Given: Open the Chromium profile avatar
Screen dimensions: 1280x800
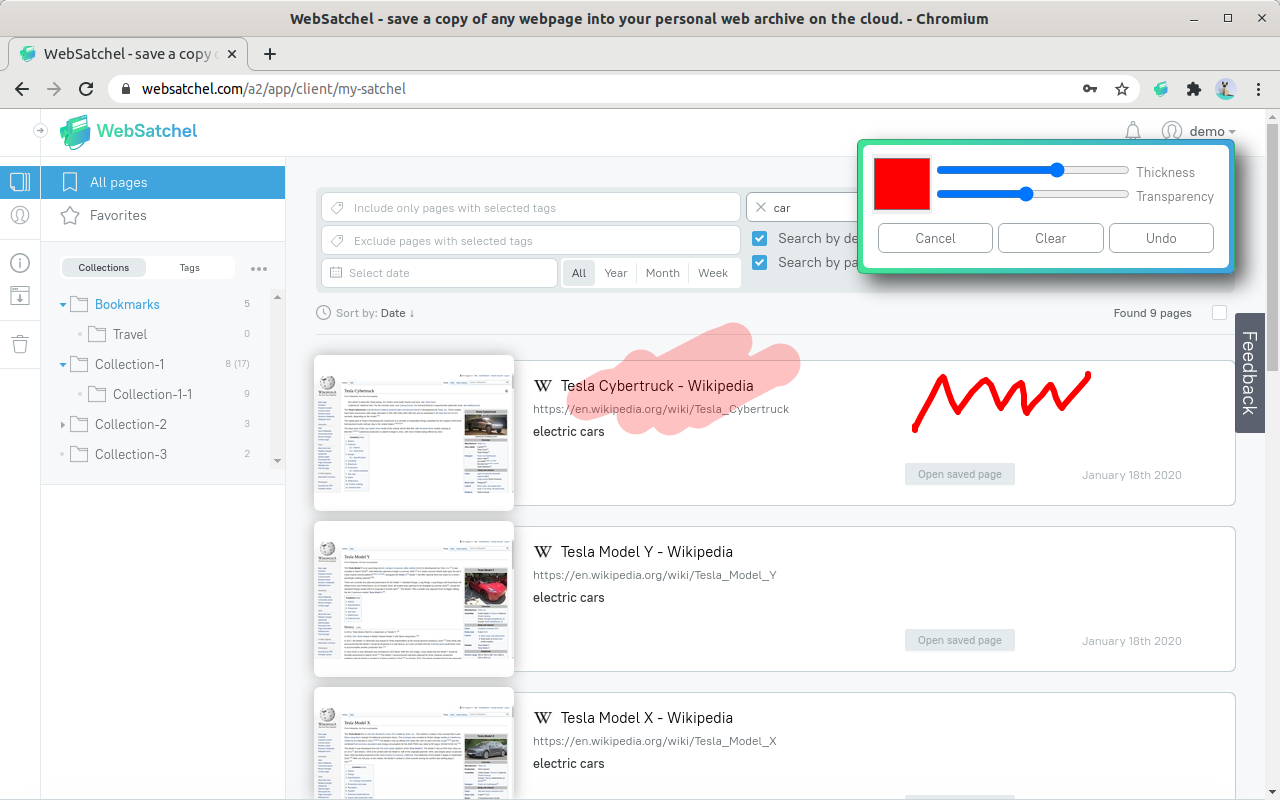Looking at the screenshot, I should [x=1225, y=89].
